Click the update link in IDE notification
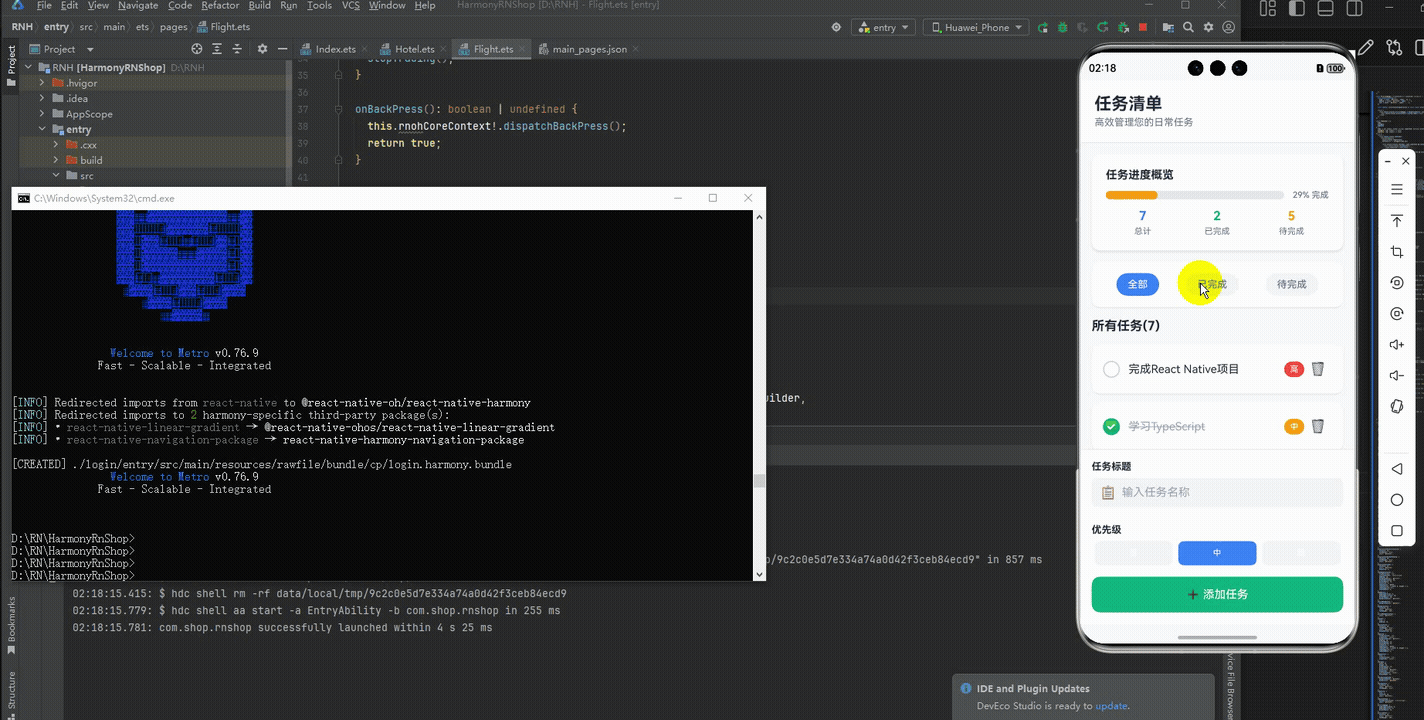The image size is (1424, 720). click(x=1111, y=706)
